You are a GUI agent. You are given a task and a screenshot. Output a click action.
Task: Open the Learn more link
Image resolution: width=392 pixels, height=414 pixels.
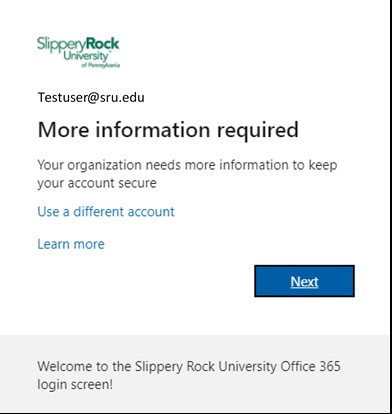coord(71,244)
